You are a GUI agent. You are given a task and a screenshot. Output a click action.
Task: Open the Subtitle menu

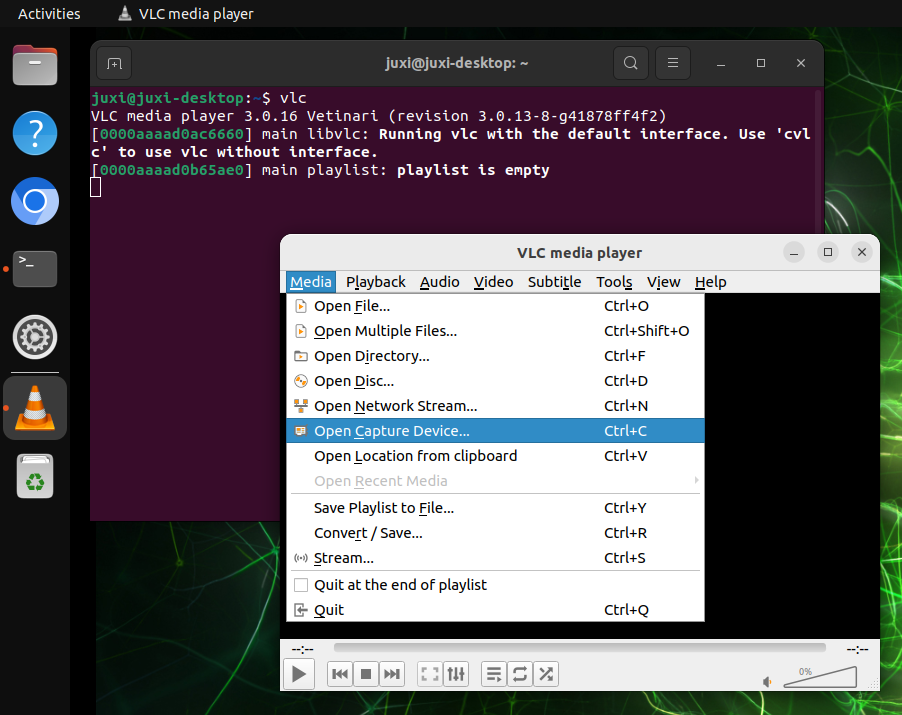(555, 282)
